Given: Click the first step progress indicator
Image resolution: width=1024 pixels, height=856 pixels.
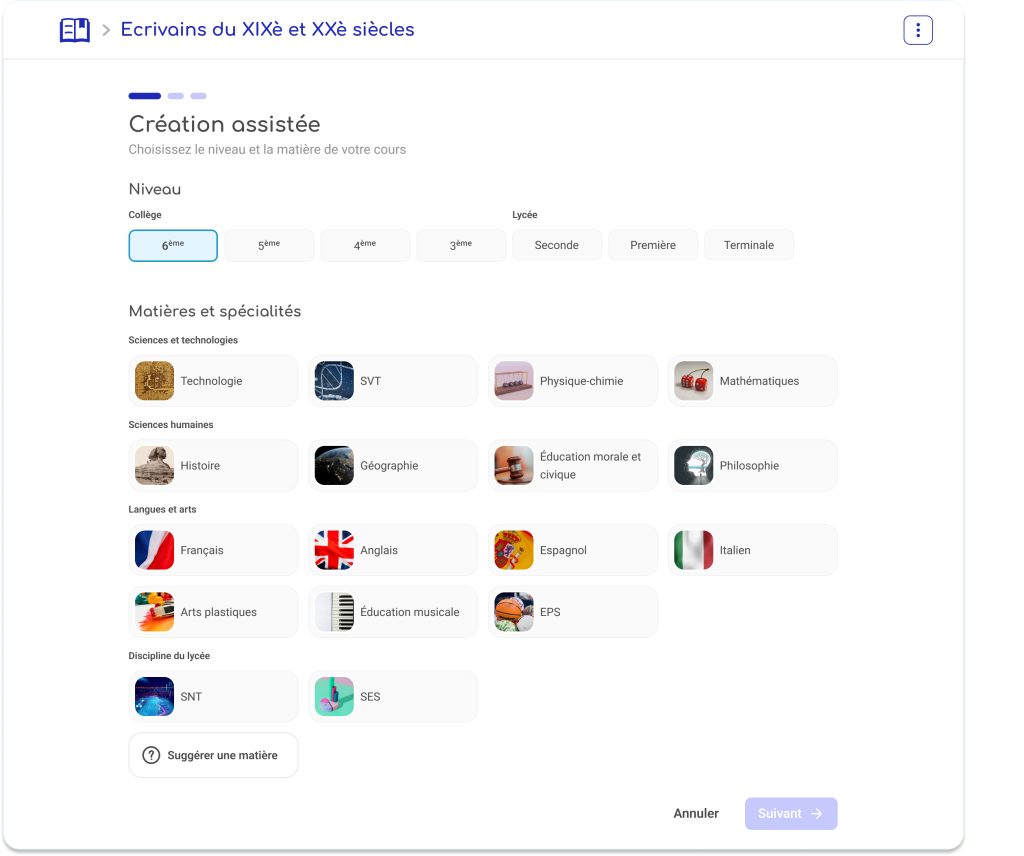Looking at the screenshot, I should [144, 96].
